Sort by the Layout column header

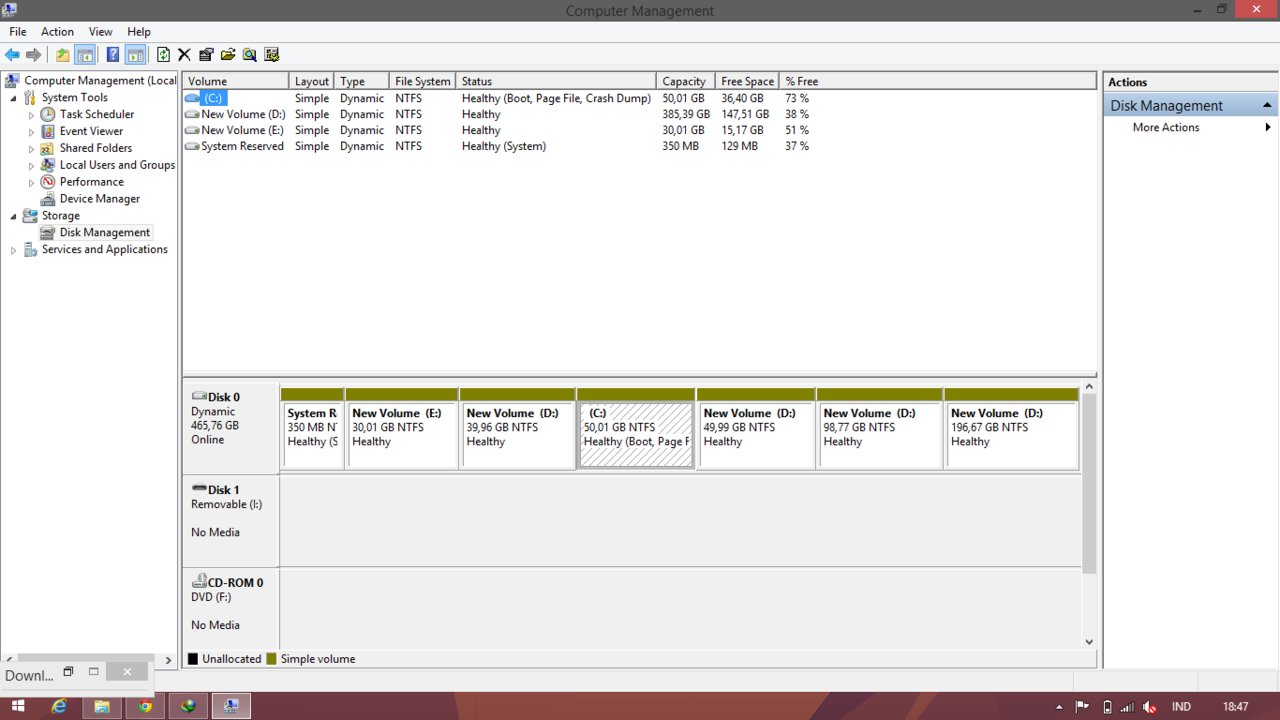point(311,81)
